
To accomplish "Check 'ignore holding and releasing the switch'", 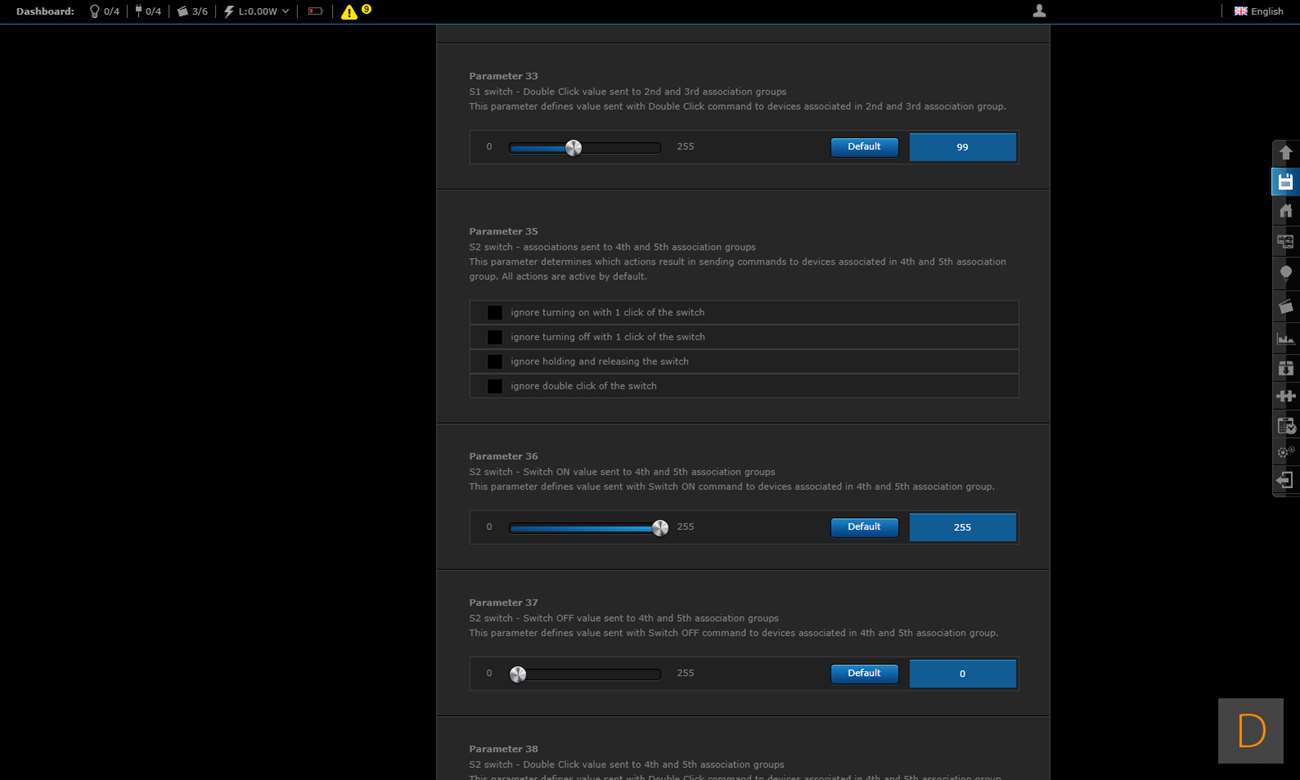I will (495, 362).
